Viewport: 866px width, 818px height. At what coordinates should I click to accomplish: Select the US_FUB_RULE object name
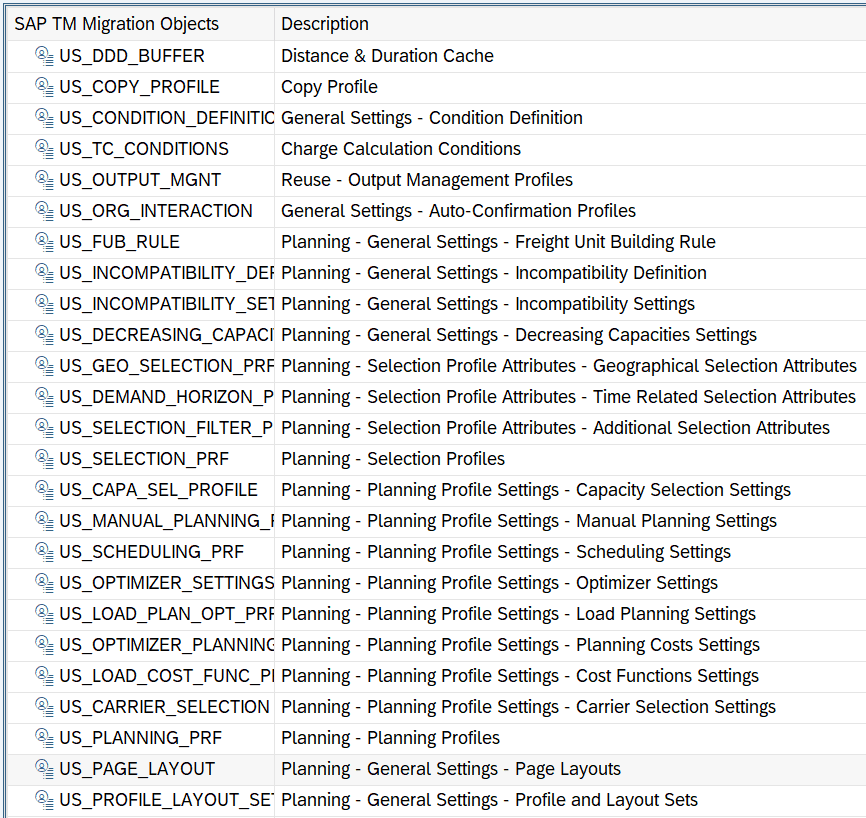click(119, 241)
